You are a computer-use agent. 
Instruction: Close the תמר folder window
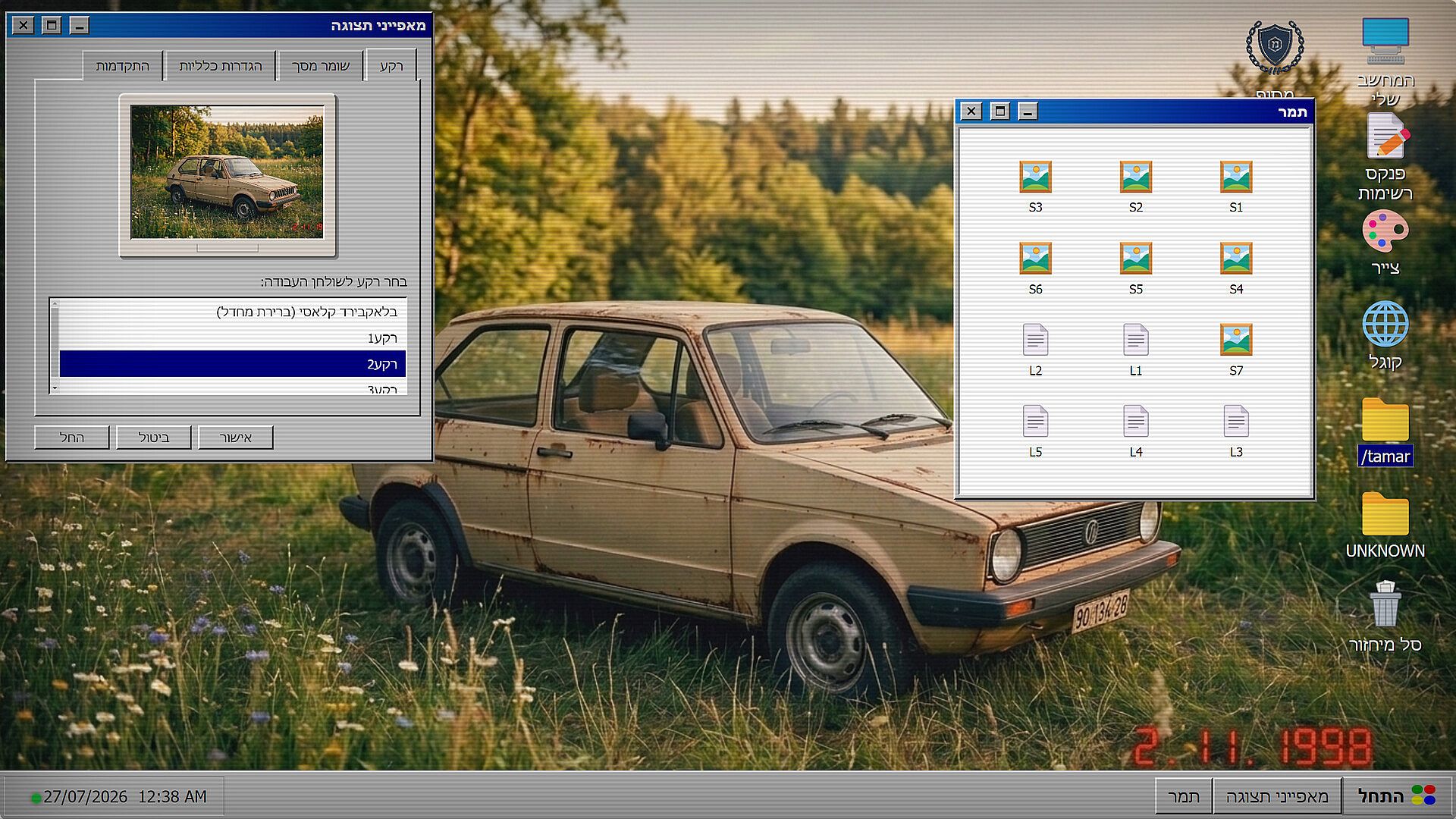pos(971,111)
